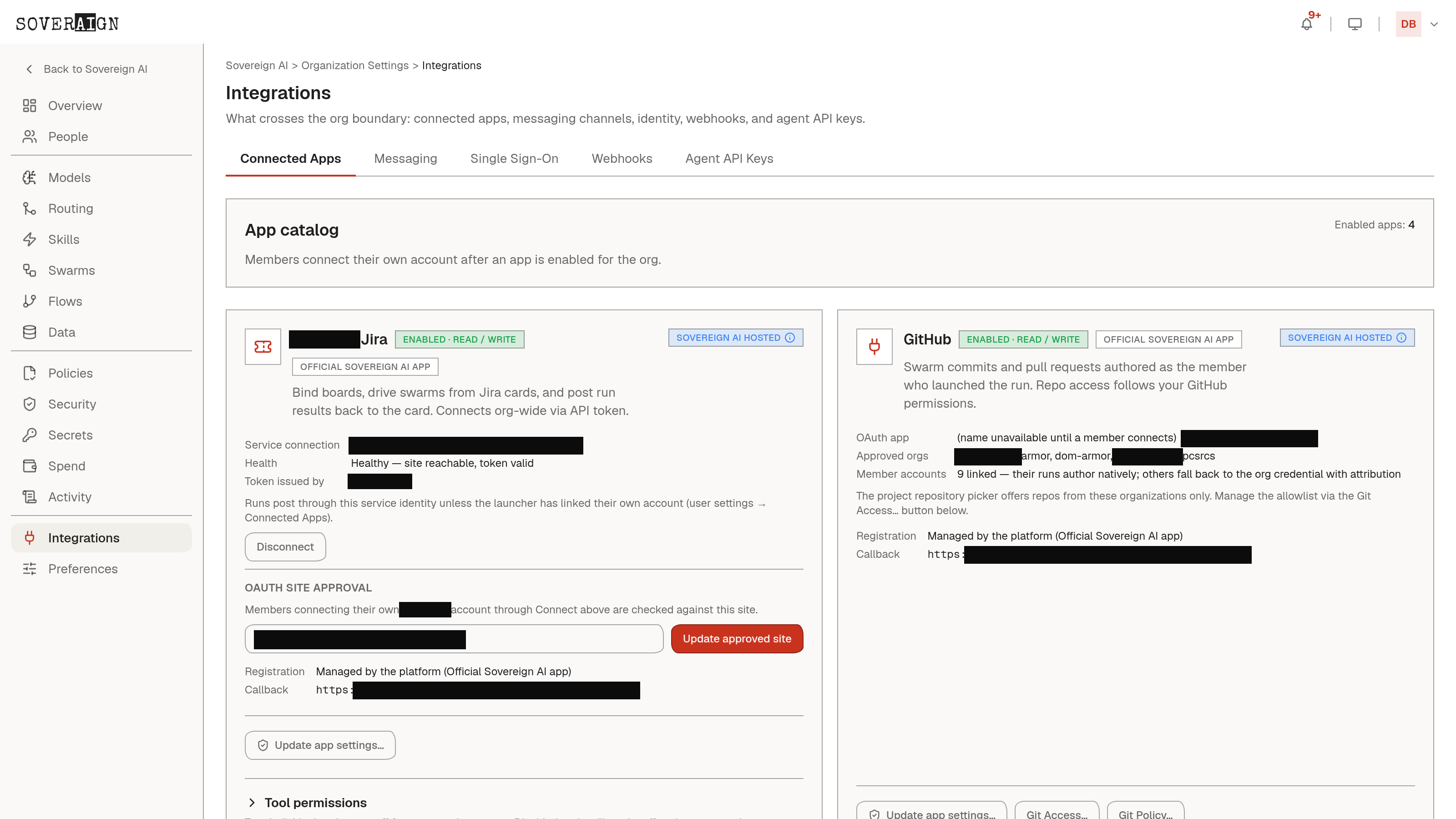
Task: Select the Models menu label
Action: (x=69, y=177)
